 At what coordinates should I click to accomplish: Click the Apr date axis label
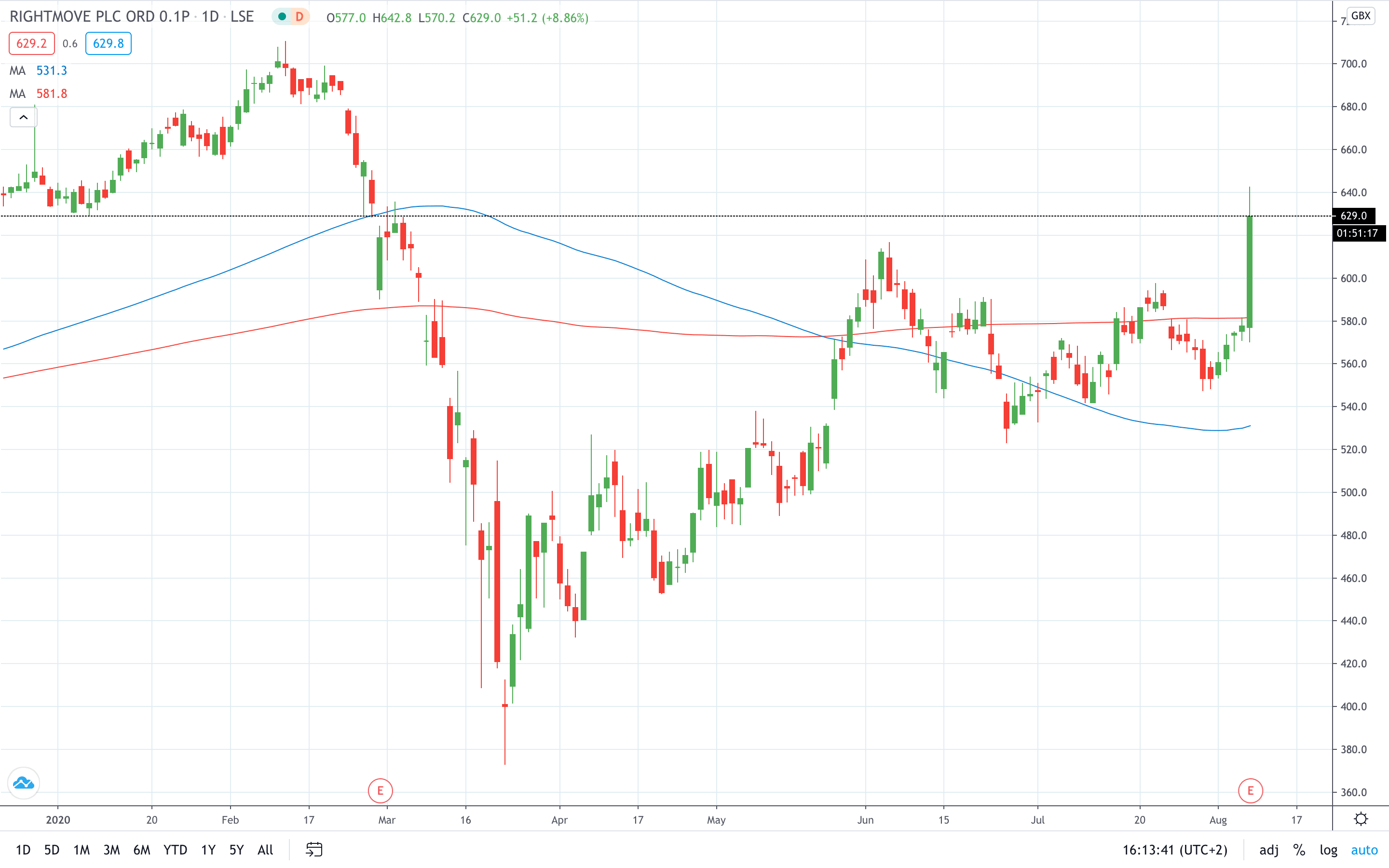click(x=559, y=820)
